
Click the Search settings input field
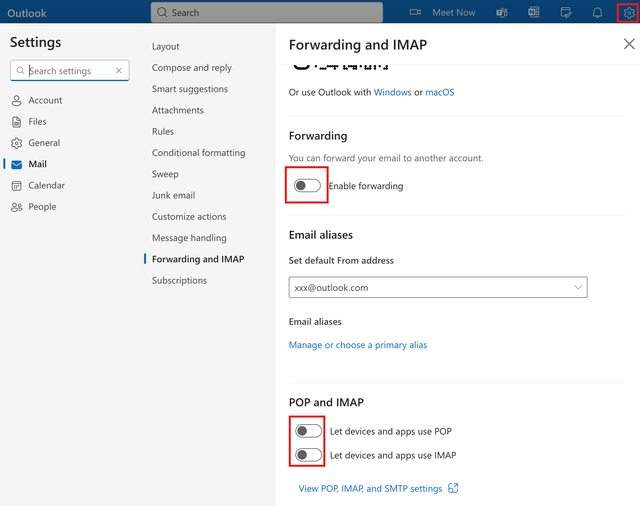pos(68,71)
